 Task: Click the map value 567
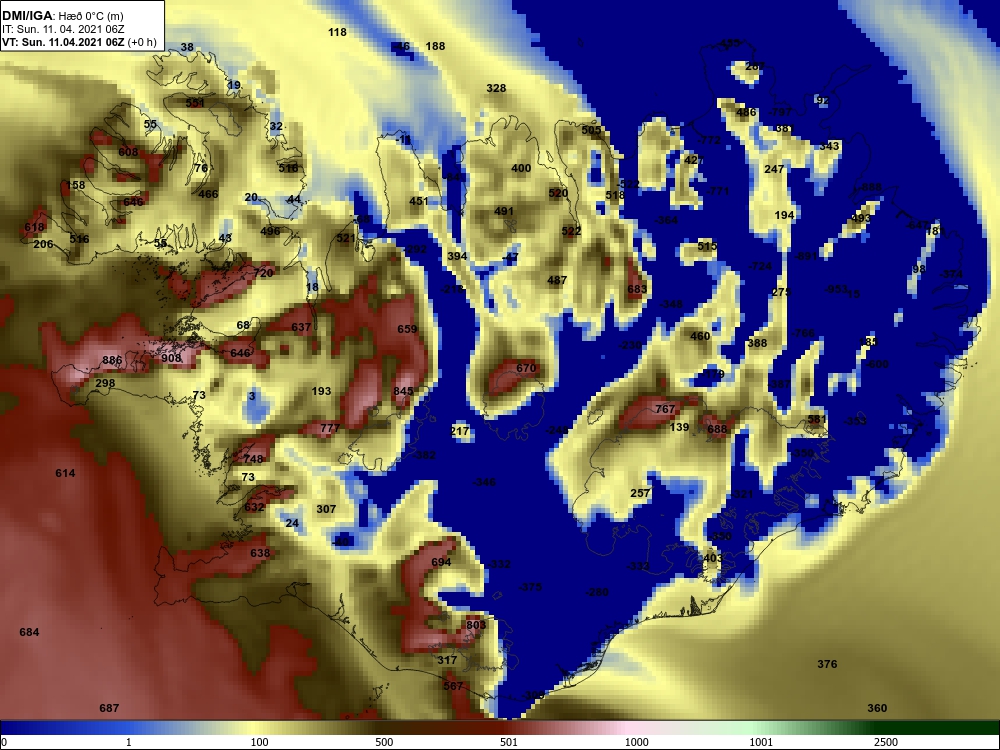pos(453,686)
